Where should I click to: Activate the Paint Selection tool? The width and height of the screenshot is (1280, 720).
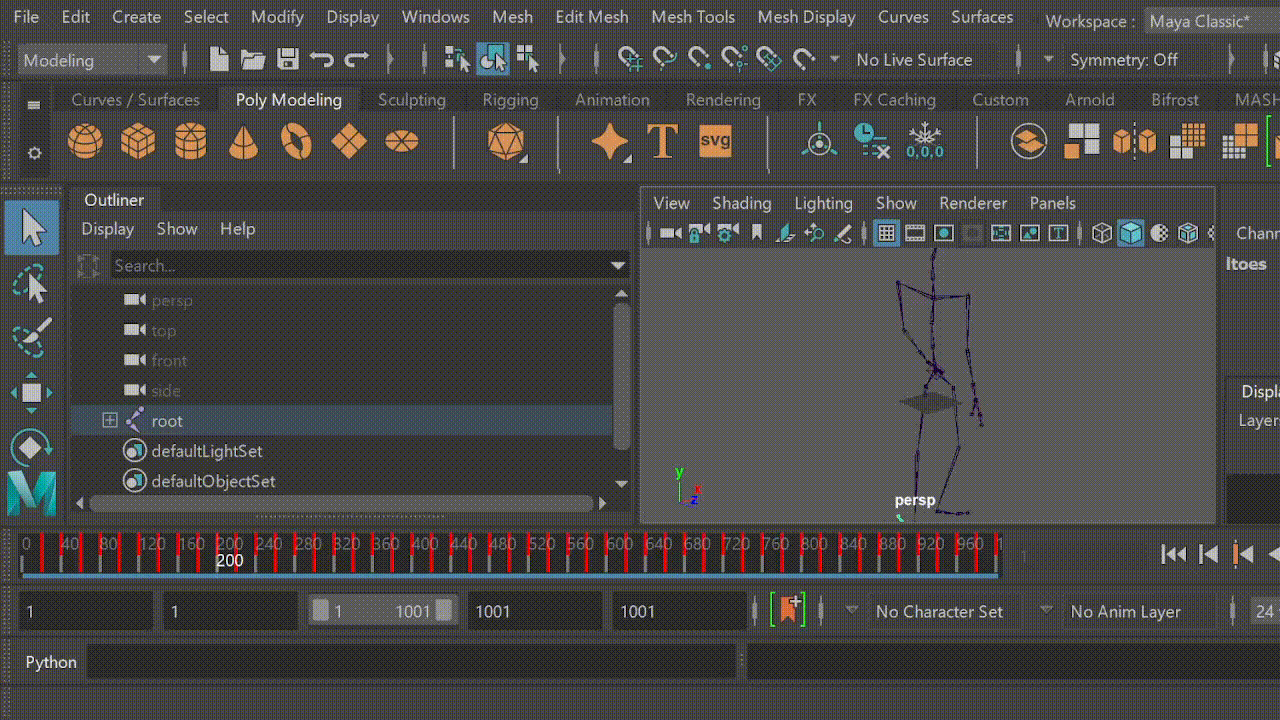(x=32, y=337)
